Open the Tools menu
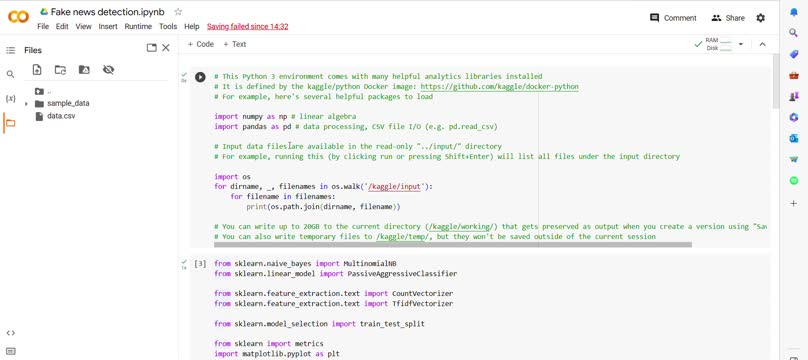 click(x=168, y=26)
